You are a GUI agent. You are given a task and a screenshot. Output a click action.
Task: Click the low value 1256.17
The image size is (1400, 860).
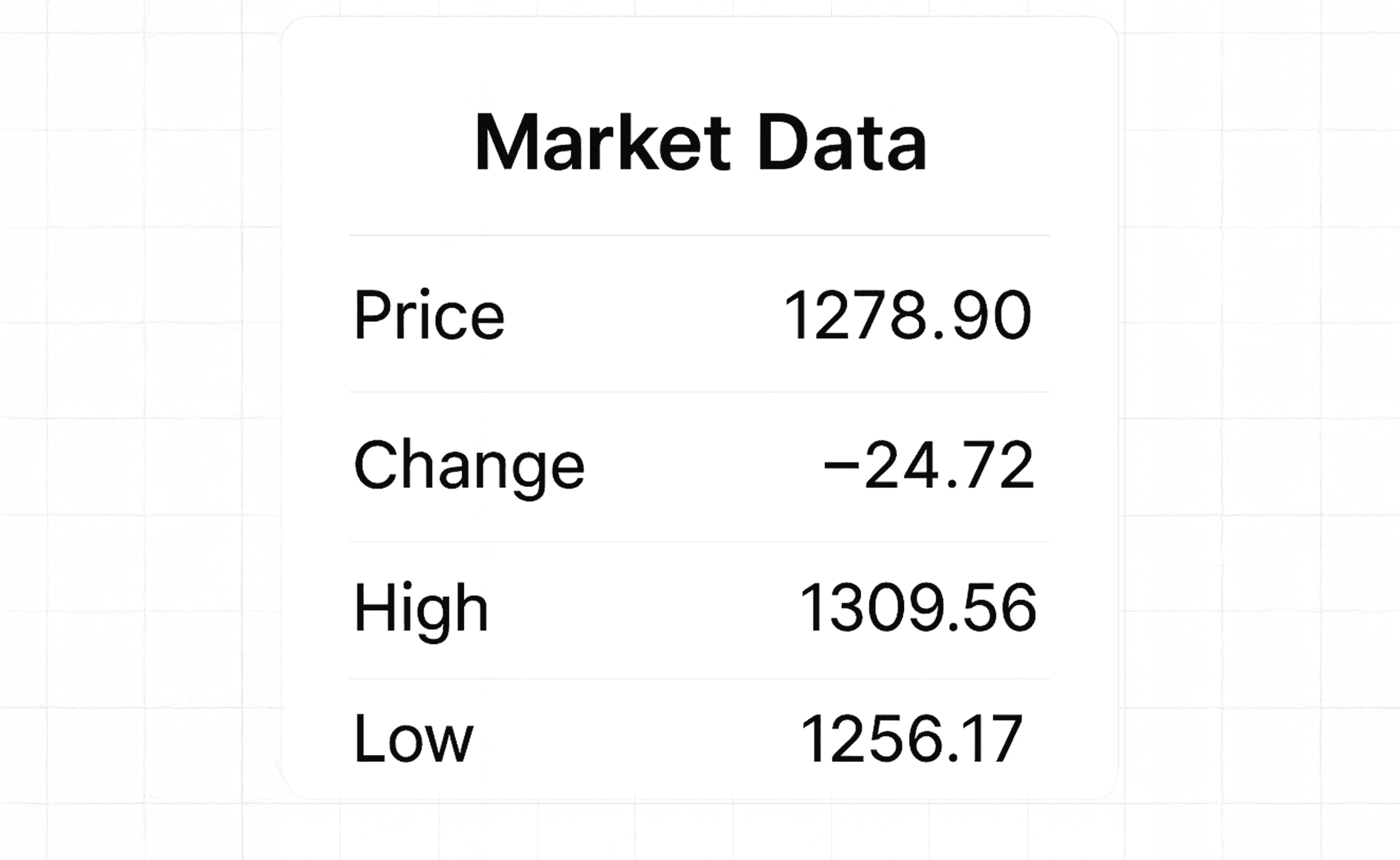(x=912, y=739)
